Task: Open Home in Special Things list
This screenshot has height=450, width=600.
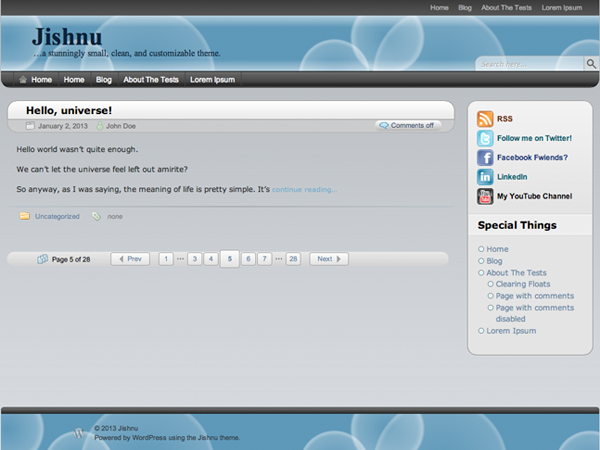Action: pyautogui.click(x=497, y=249)
